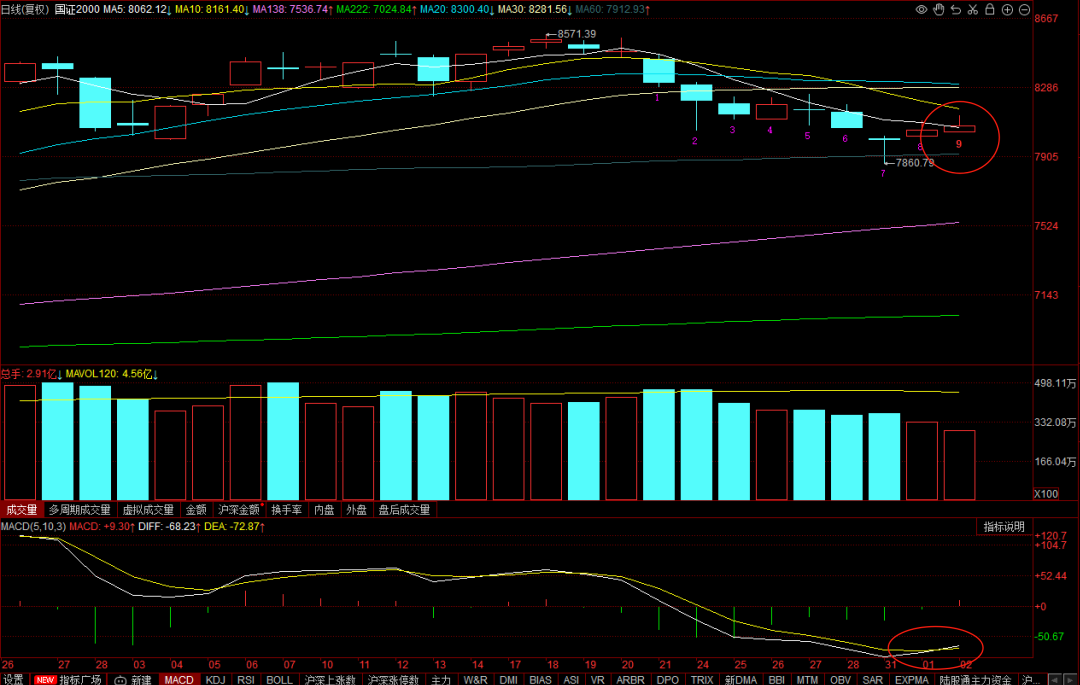Toggle the eye visibility icon
Image resolution: width=1080 pixels, height=685 pixels.
(922, 10)
